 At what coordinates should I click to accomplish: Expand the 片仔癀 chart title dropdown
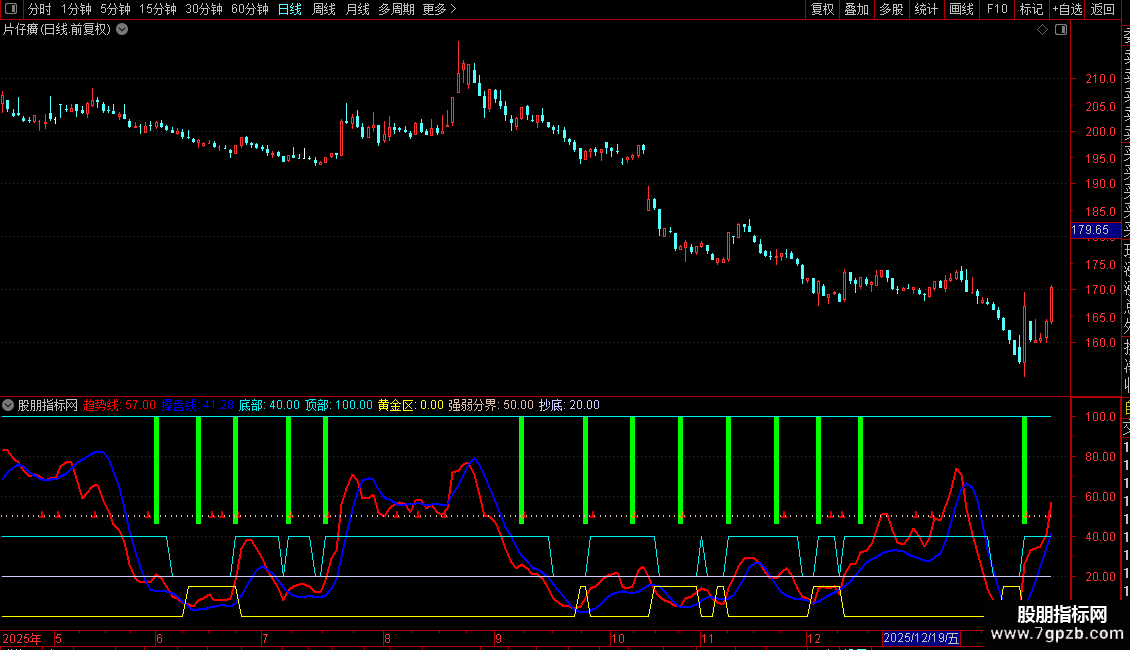coord(122,29)
